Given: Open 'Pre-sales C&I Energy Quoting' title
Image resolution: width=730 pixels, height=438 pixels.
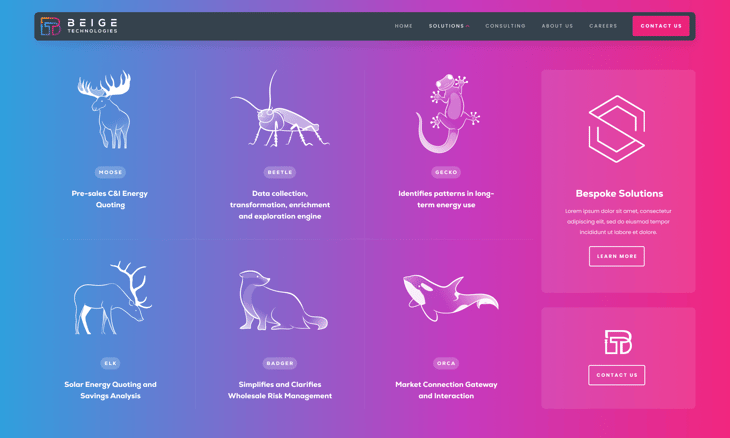Looking at the screenshot, I should click(x=110, y=199).
